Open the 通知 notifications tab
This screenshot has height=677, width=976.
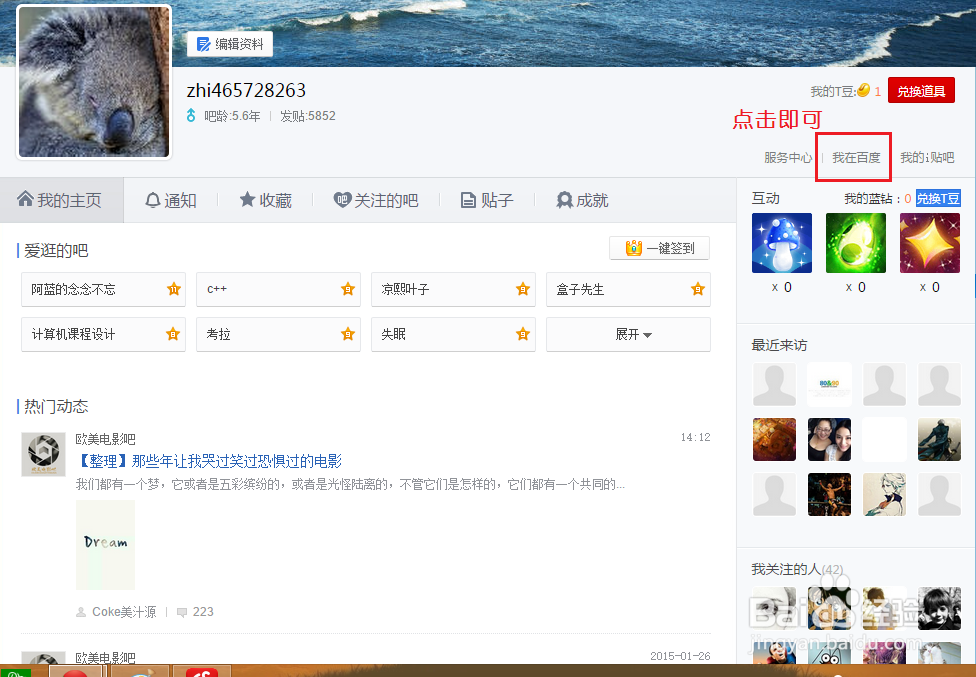tap(171, 200)
